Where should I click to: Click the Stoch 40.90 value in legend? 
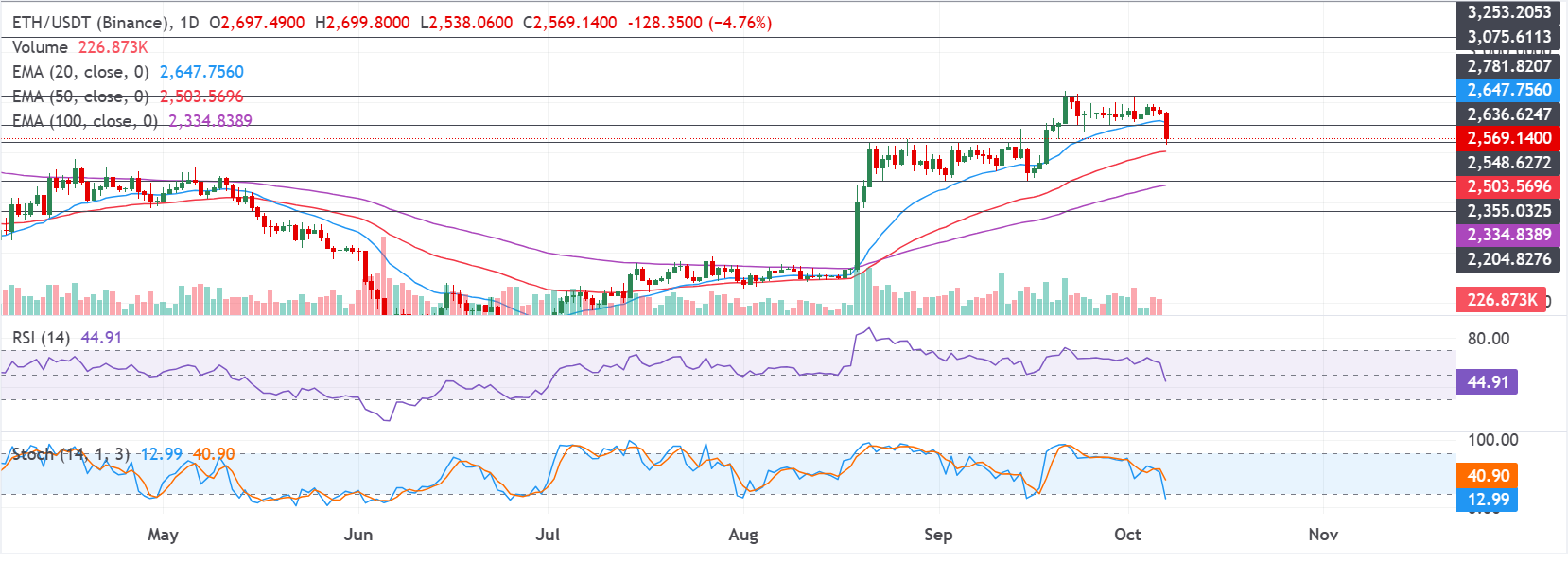coord(214,454)
